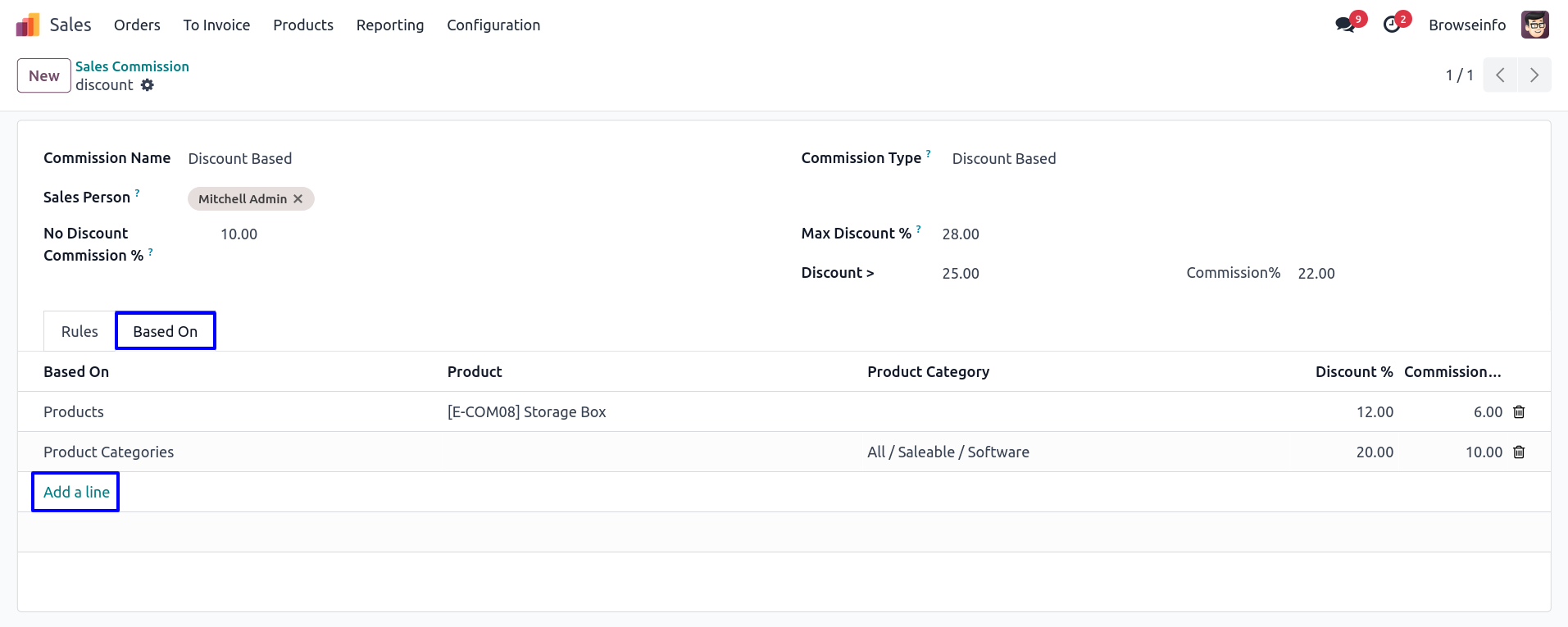Remove Mitchell Admin salesperson tag
Screen dimensions: 1568x627
298,199
